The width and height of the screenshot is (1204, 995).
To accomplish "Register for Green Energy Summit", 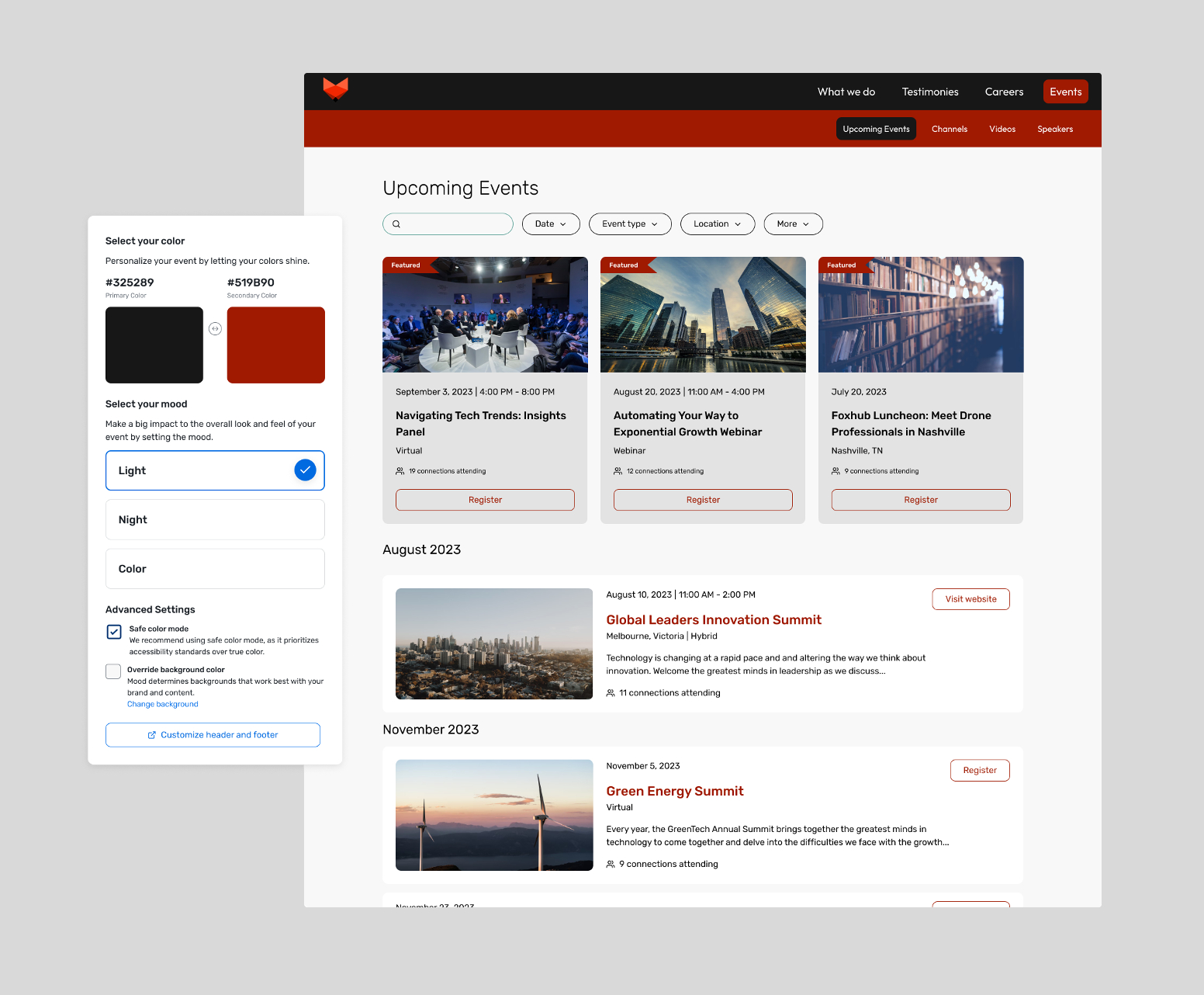I will (x=980, y=770).
